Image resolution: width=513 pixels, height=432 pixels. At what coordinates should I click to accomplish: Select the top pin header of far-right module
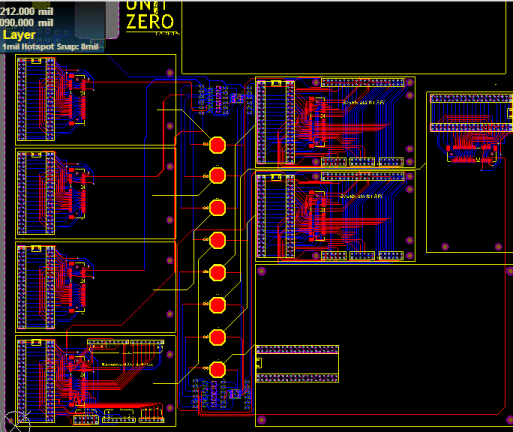point(471,98)
